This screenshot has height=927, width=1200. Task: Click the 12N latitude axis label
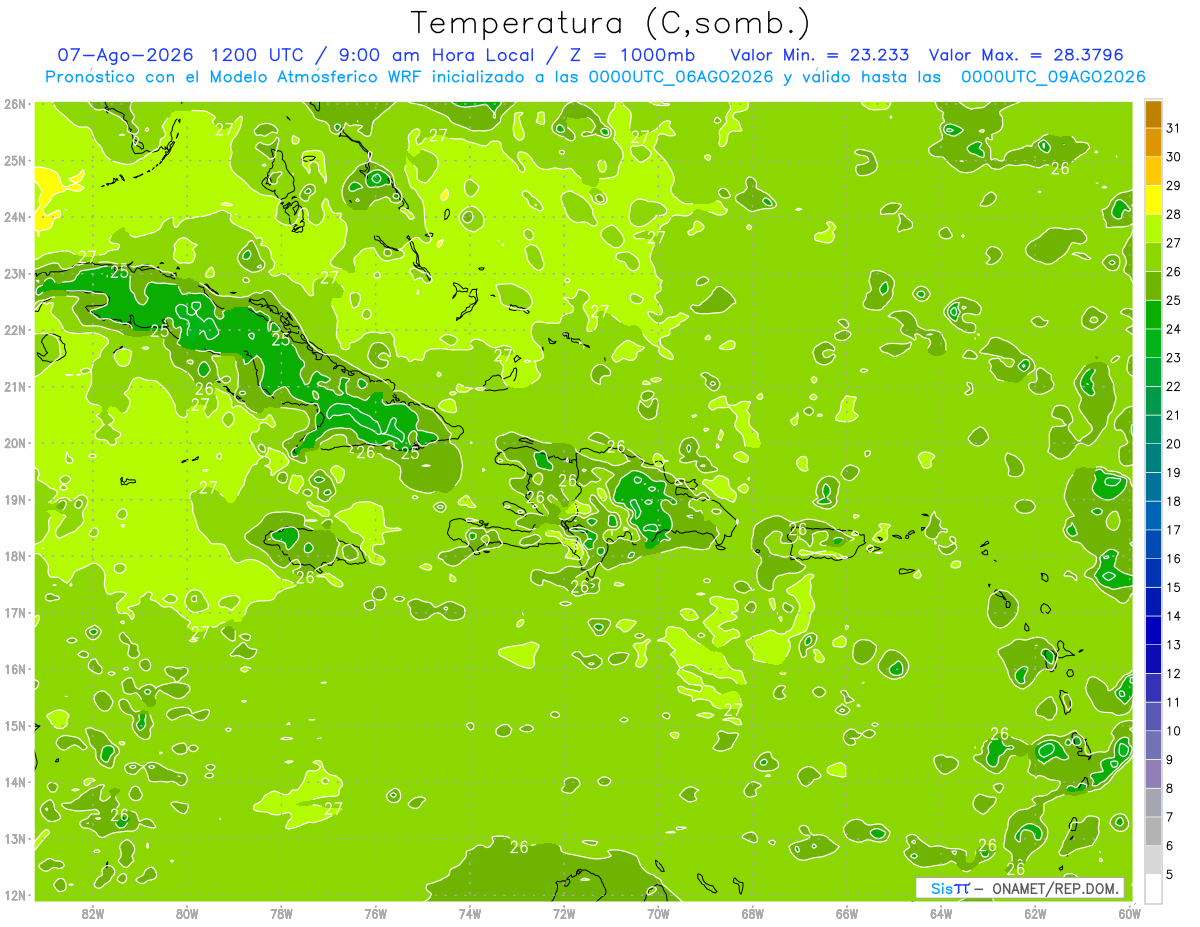pos(15,895)
